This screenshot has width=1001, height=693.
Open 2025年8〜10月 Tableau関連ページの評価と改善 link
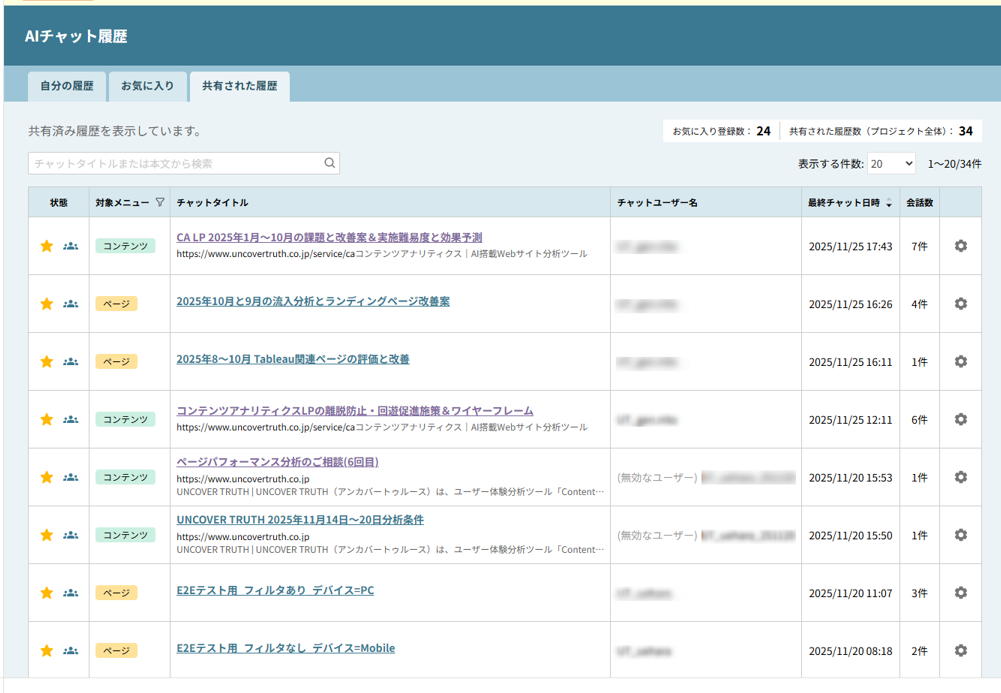[x=292, y=359]
